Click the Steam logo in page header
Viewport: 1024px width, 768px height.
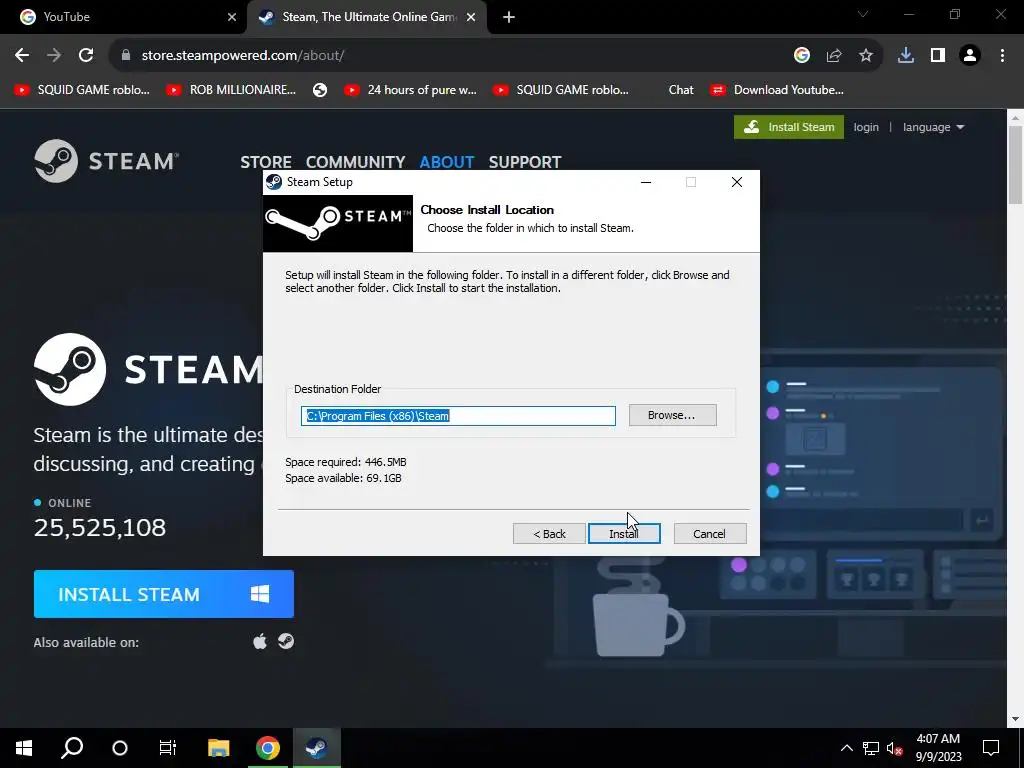point(106,161)
